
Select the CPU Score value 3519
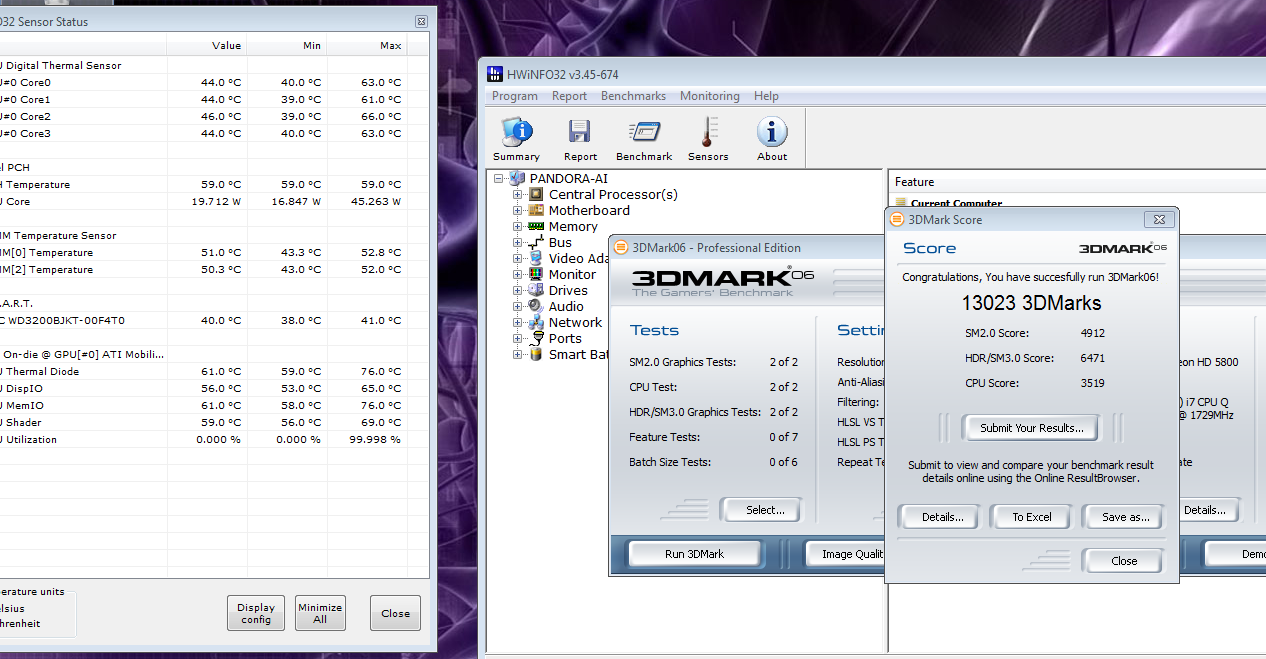click(1092, 383)
